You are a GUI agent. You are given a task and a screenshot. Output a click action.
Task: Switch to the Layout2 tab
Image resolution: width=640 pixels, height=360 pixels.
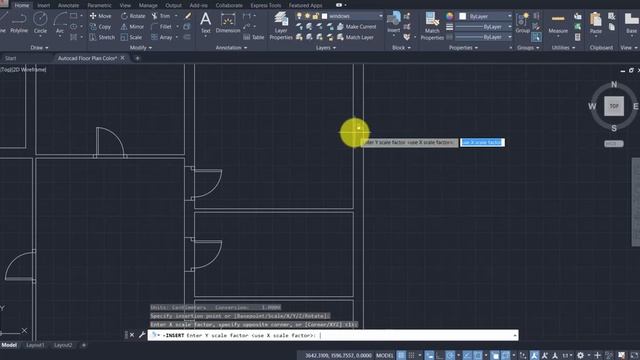point(63,345)
